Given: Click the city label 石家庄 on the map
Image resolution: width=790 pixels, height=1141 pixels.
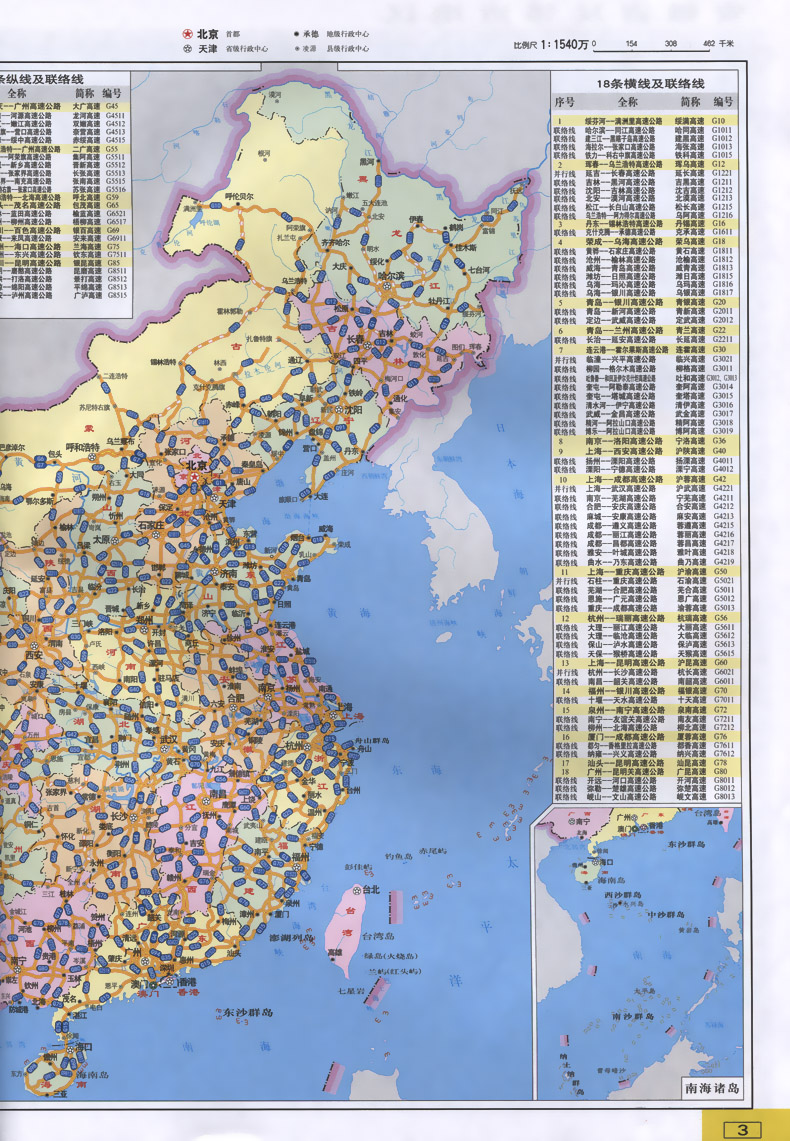Looking at the screenshot, I should [x=152, y=525].
